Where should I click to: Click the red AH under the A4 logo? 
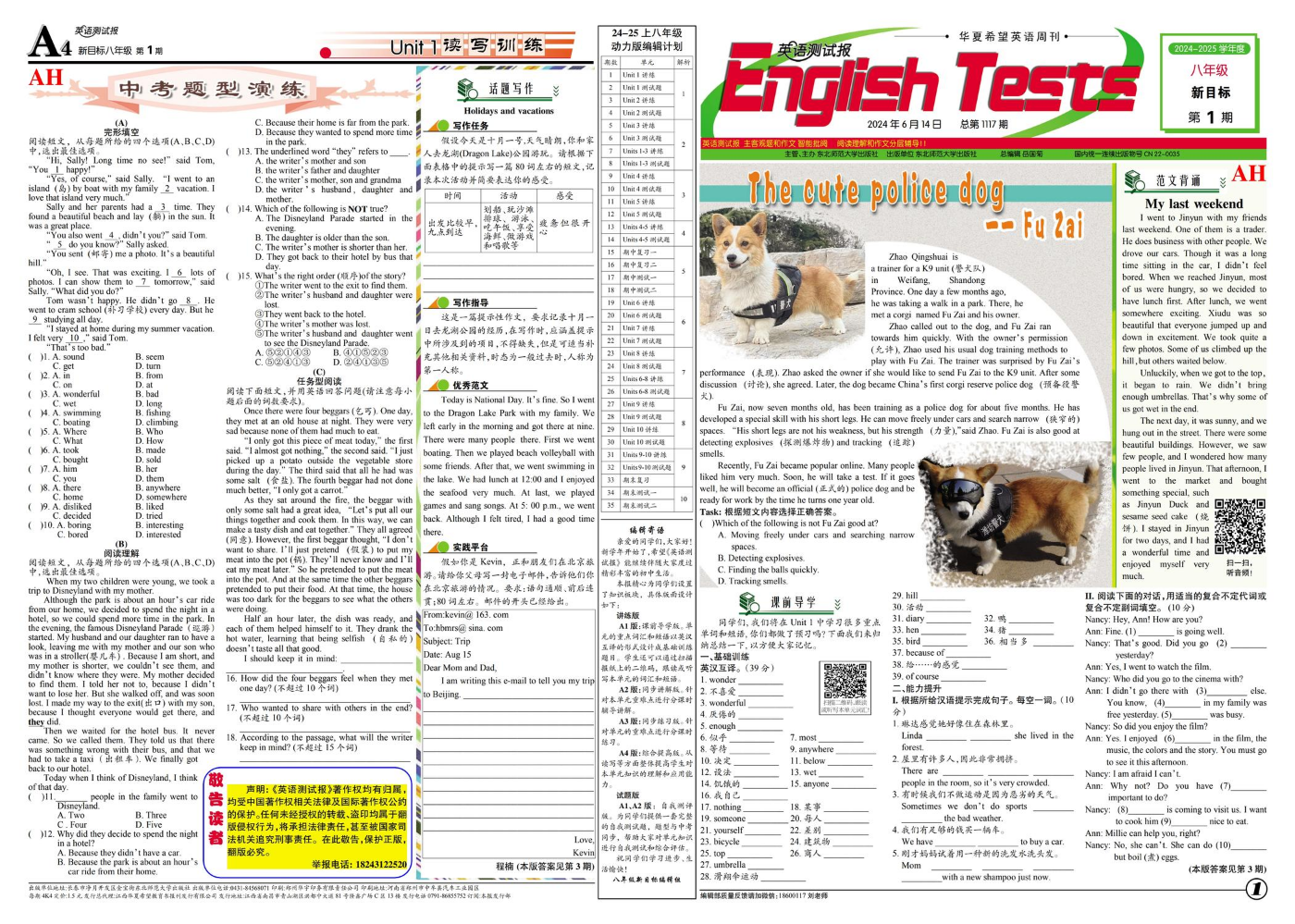(45, 77)
